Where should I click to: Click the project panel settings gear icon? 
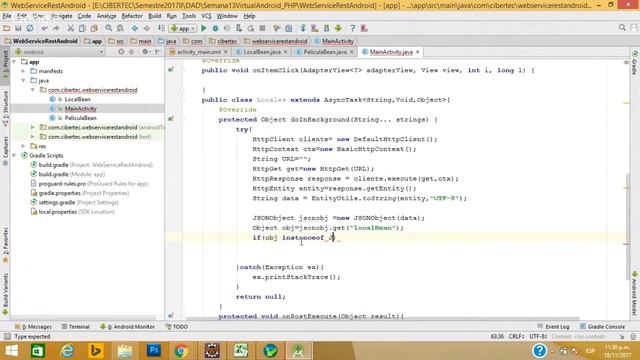tap(145, 52)
